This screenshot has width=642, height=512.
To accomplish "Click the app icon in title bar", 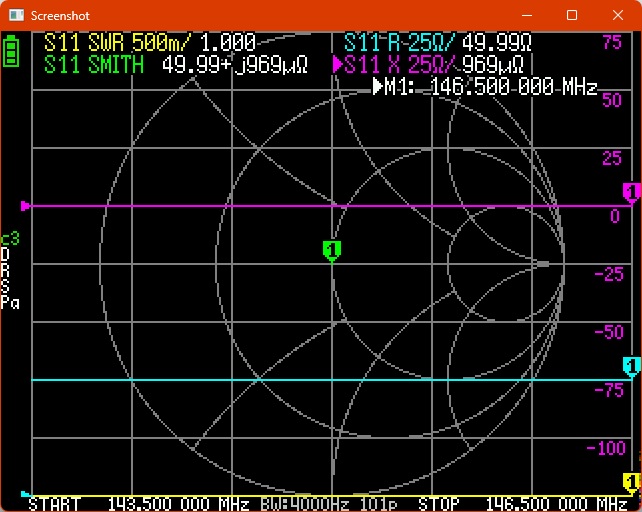I will pos(15,16).
